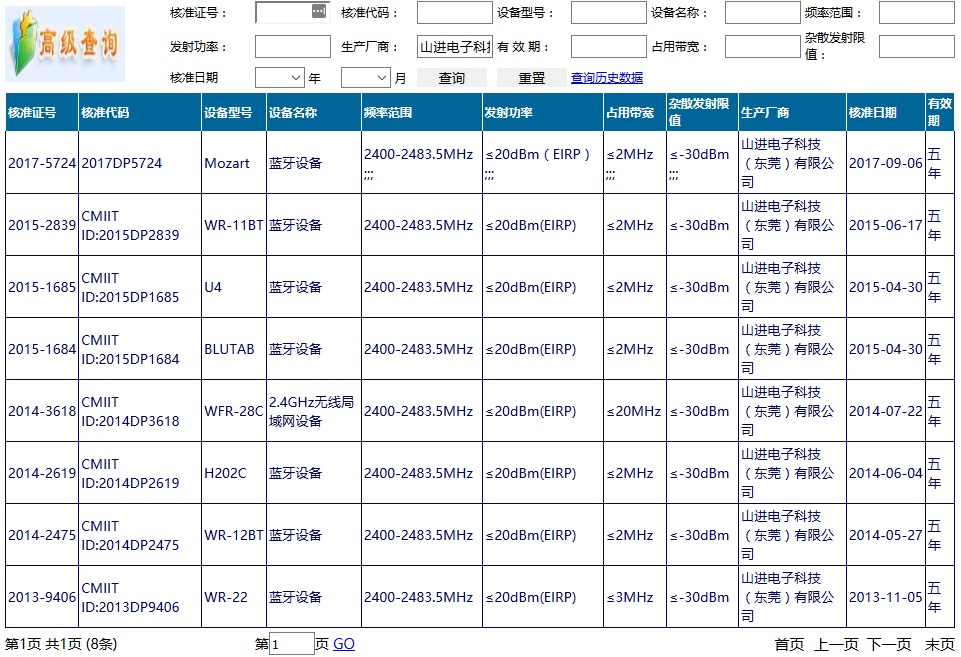Click the 核准日期 column header
The image size is (961, 657).
(886, 112)
